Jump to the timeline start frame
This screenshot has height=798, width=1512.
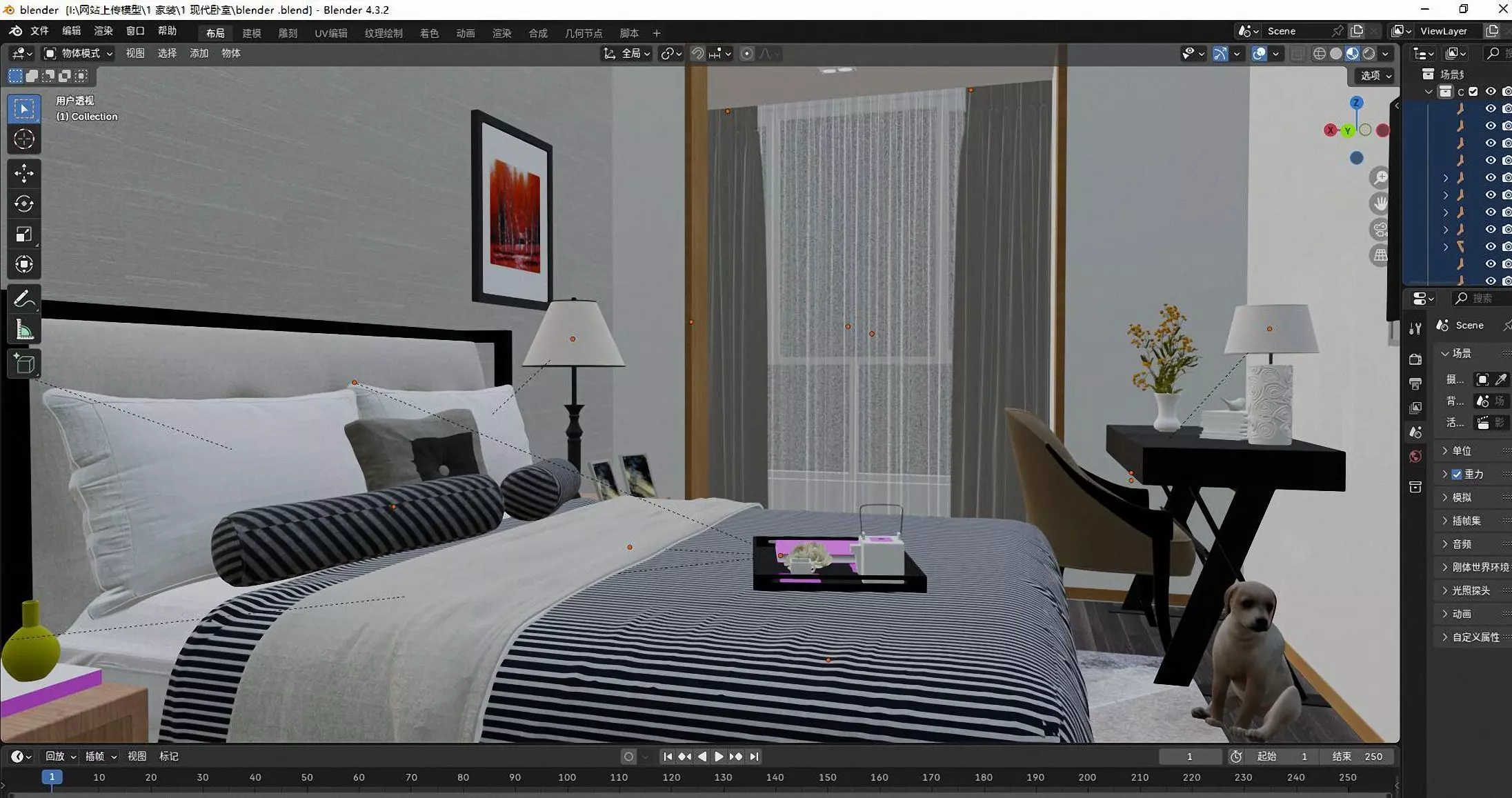pos(667,757)
